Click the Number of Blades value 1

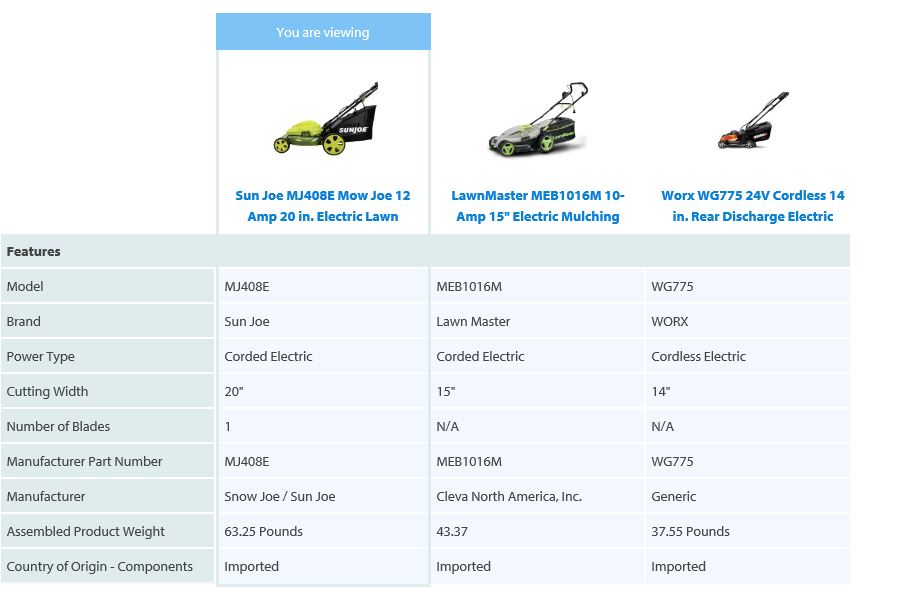227,426
